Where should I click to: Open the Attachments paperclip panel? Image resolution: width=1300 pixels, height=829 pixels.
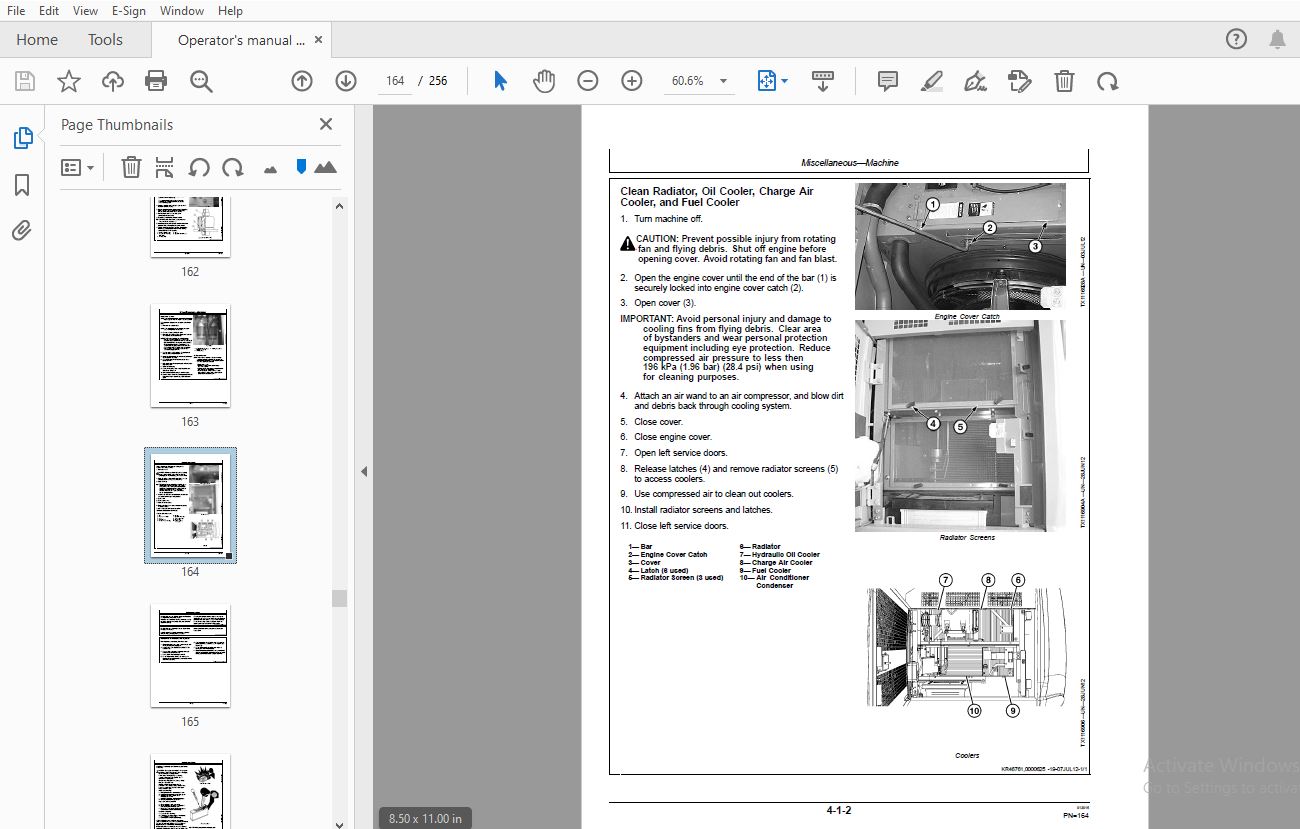[22, 231]
